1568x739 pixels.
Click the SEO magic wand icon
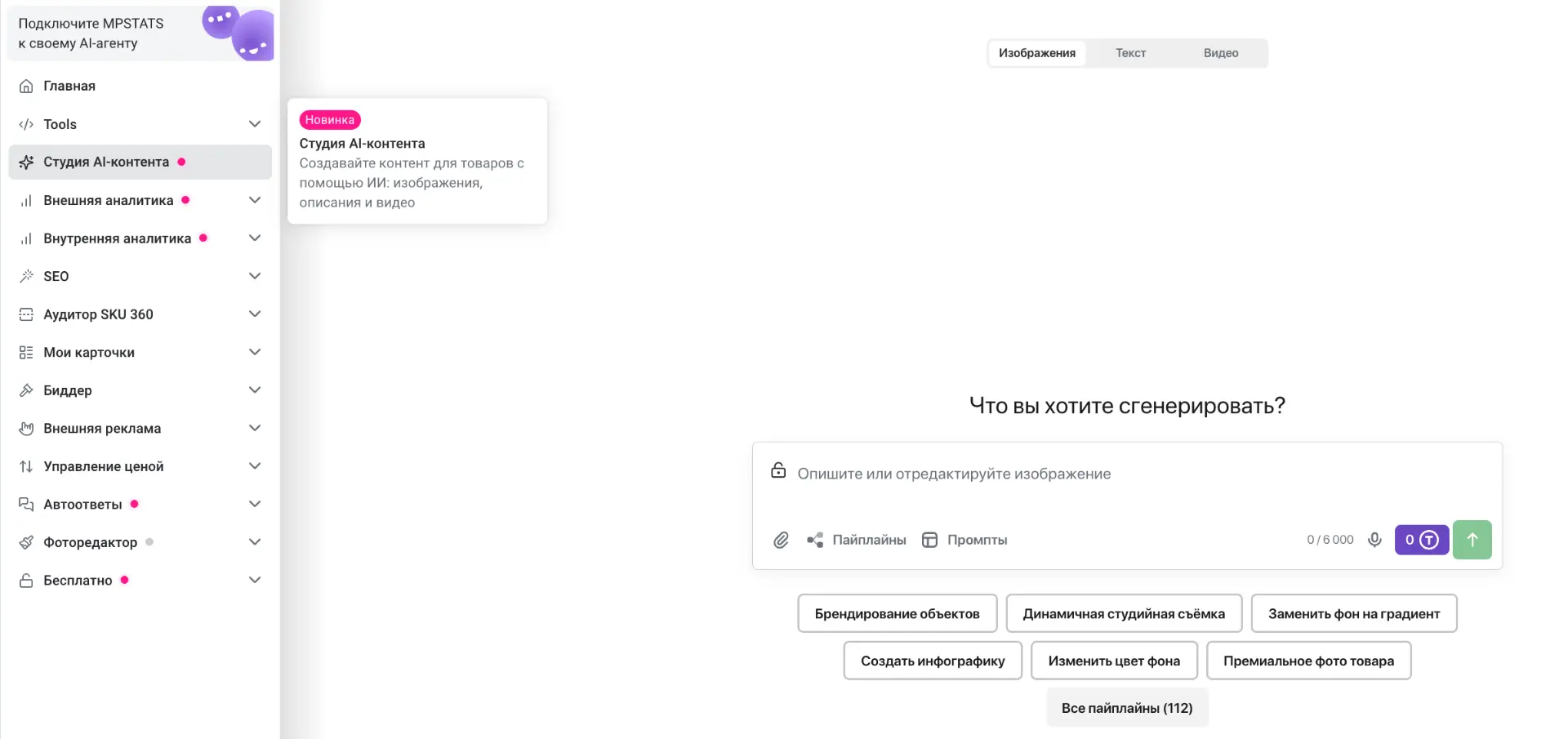[x=26, y=276]
